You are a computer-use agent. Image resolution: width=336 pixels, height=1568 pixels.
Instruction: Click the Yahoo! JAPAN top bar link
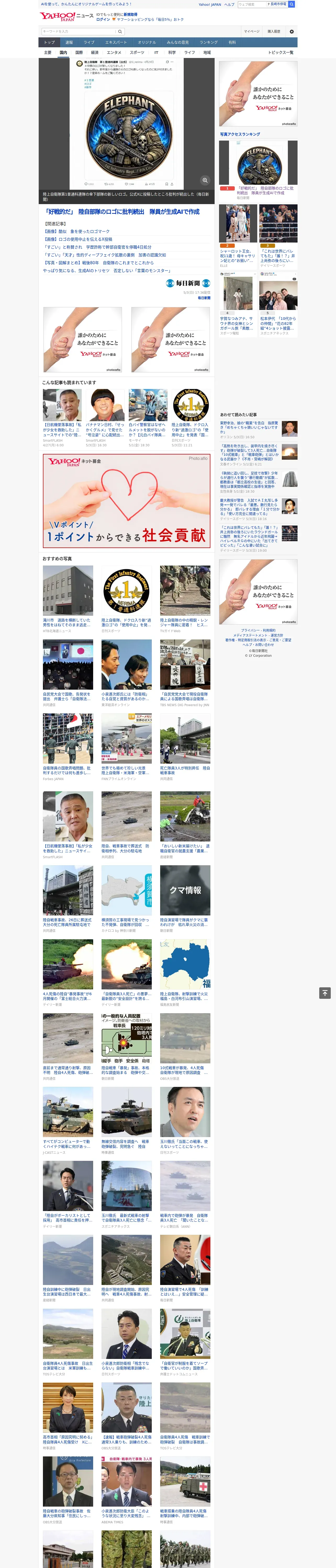tap(210, 4)
